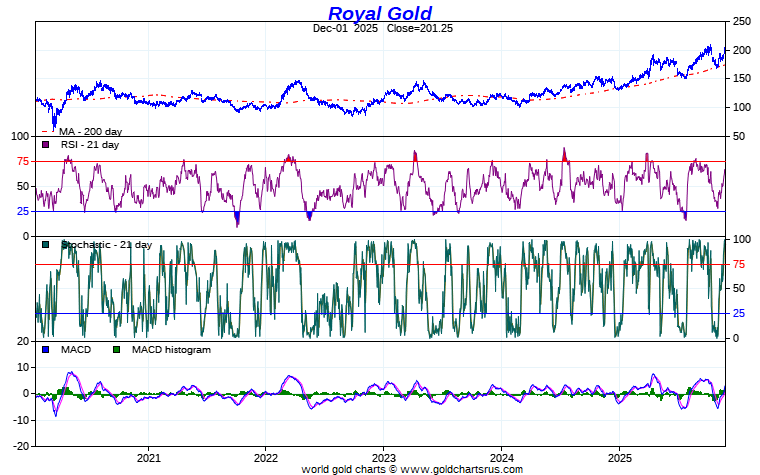The width and height of the screenshot is (760, 475).
Task: Click the 2021 year label on x-axis
Action: point(148,456)
